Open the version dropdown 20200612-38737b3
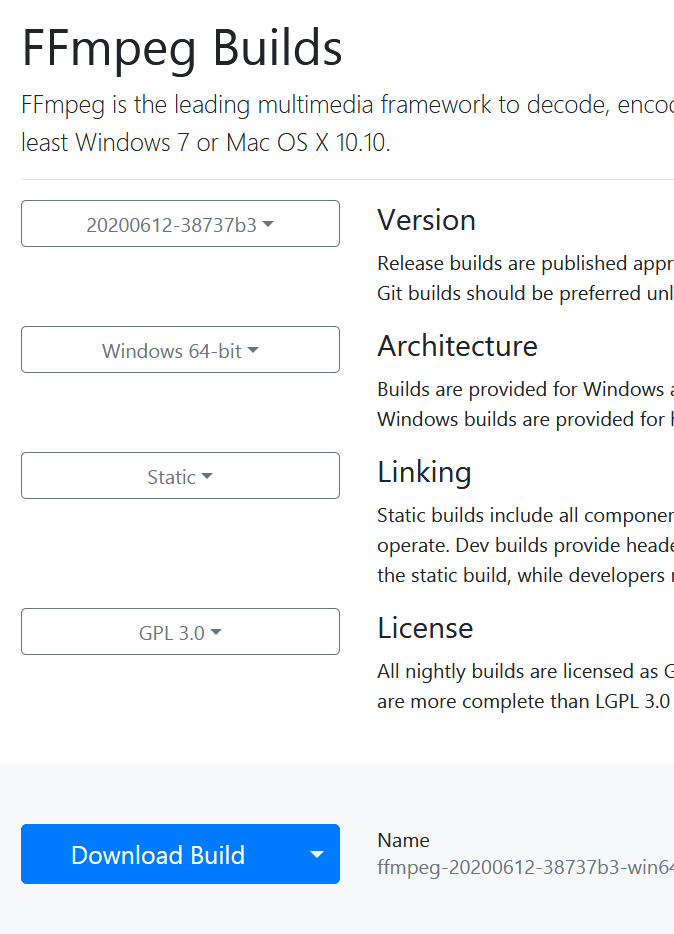This screenshot has width=674, height=934. click(180, 223)
